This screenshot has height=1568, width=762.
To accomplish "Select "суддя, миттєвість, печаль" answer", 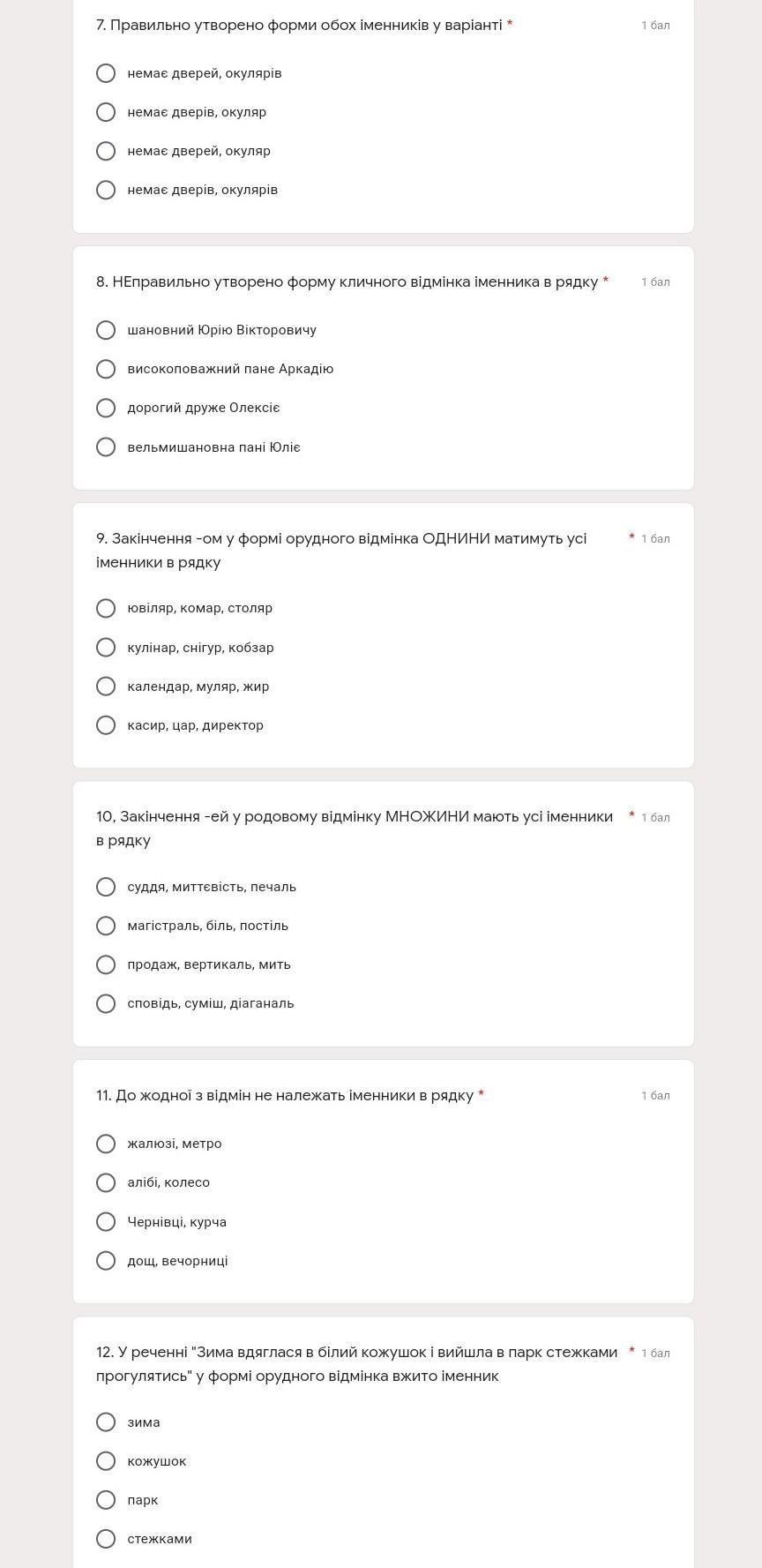I will [x=106, y=887].
